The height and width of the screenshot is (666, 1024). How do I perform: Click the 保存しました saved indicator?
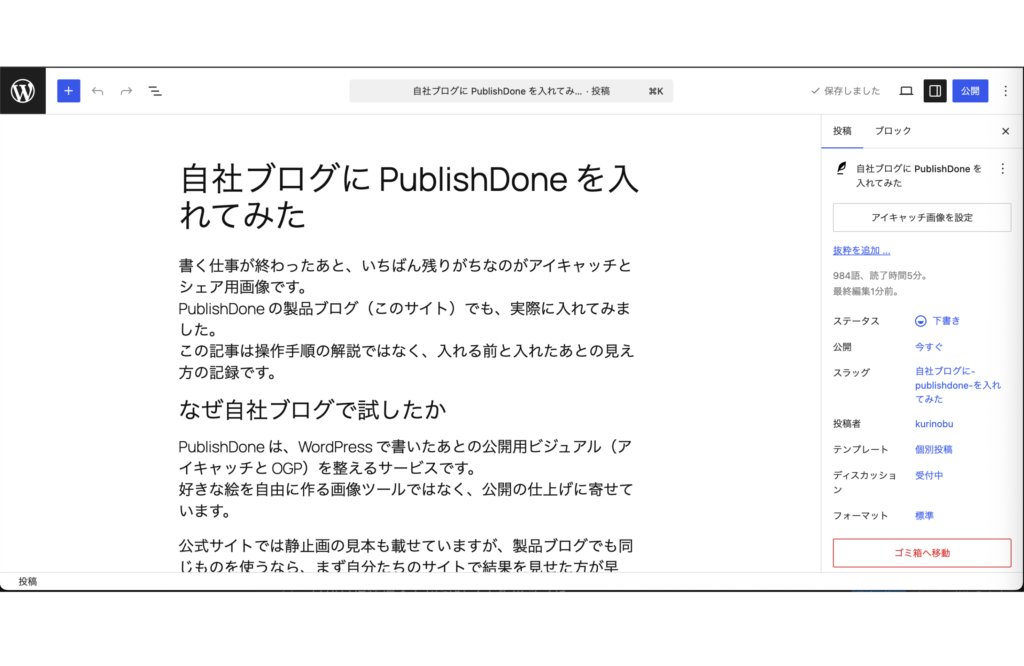[846, 91]
